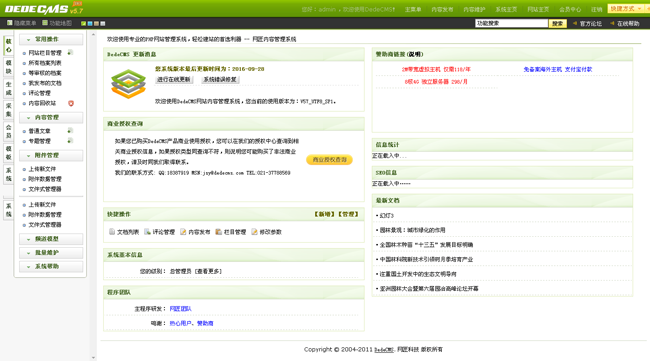Collapse the 附件管理 sidebar section
The height and width of the screenshot is (361, 650).
click(51, 155)
